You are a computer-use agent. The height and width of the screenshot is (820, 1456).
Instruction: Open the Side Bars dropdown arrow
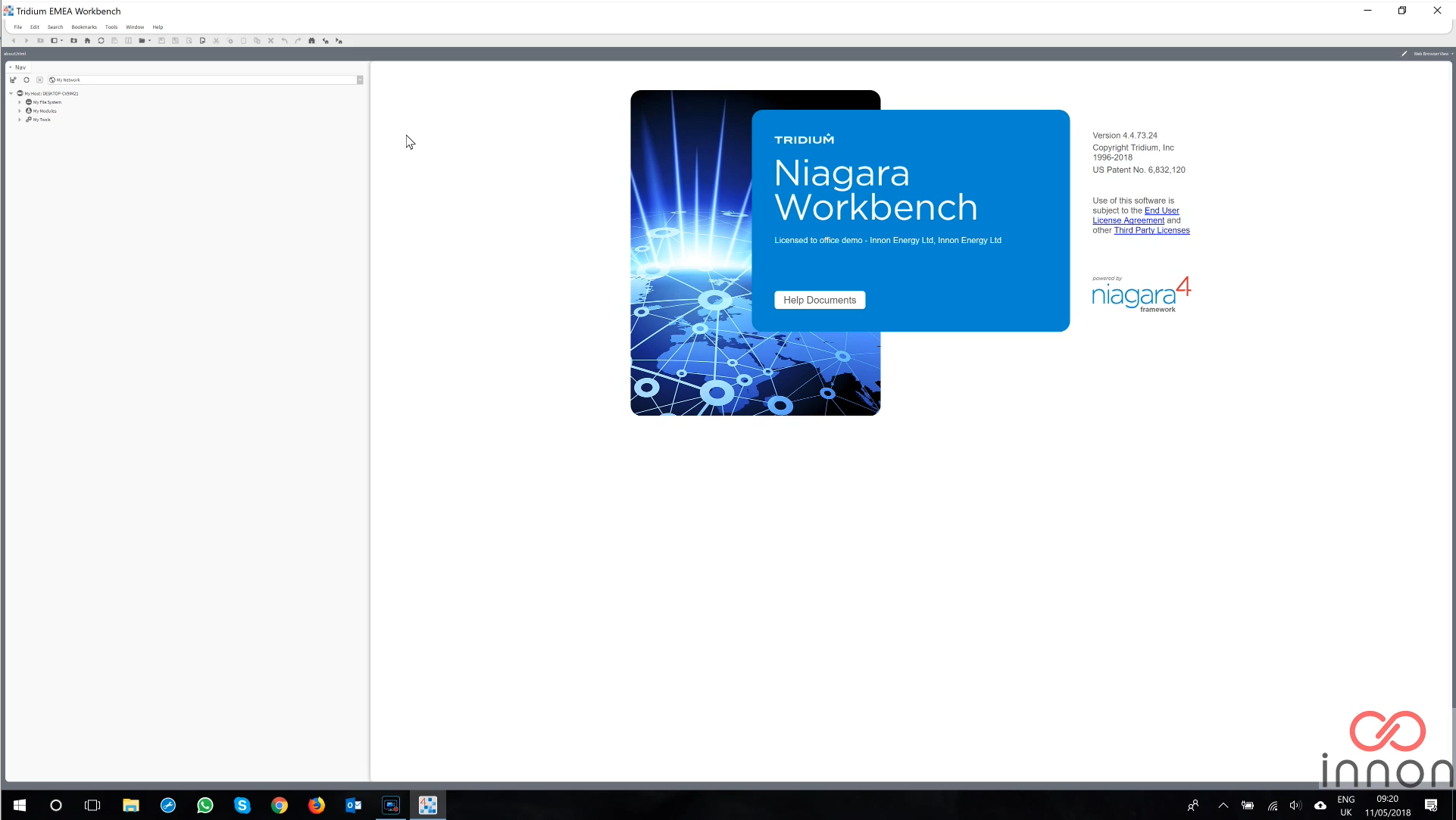click(61, 41)
